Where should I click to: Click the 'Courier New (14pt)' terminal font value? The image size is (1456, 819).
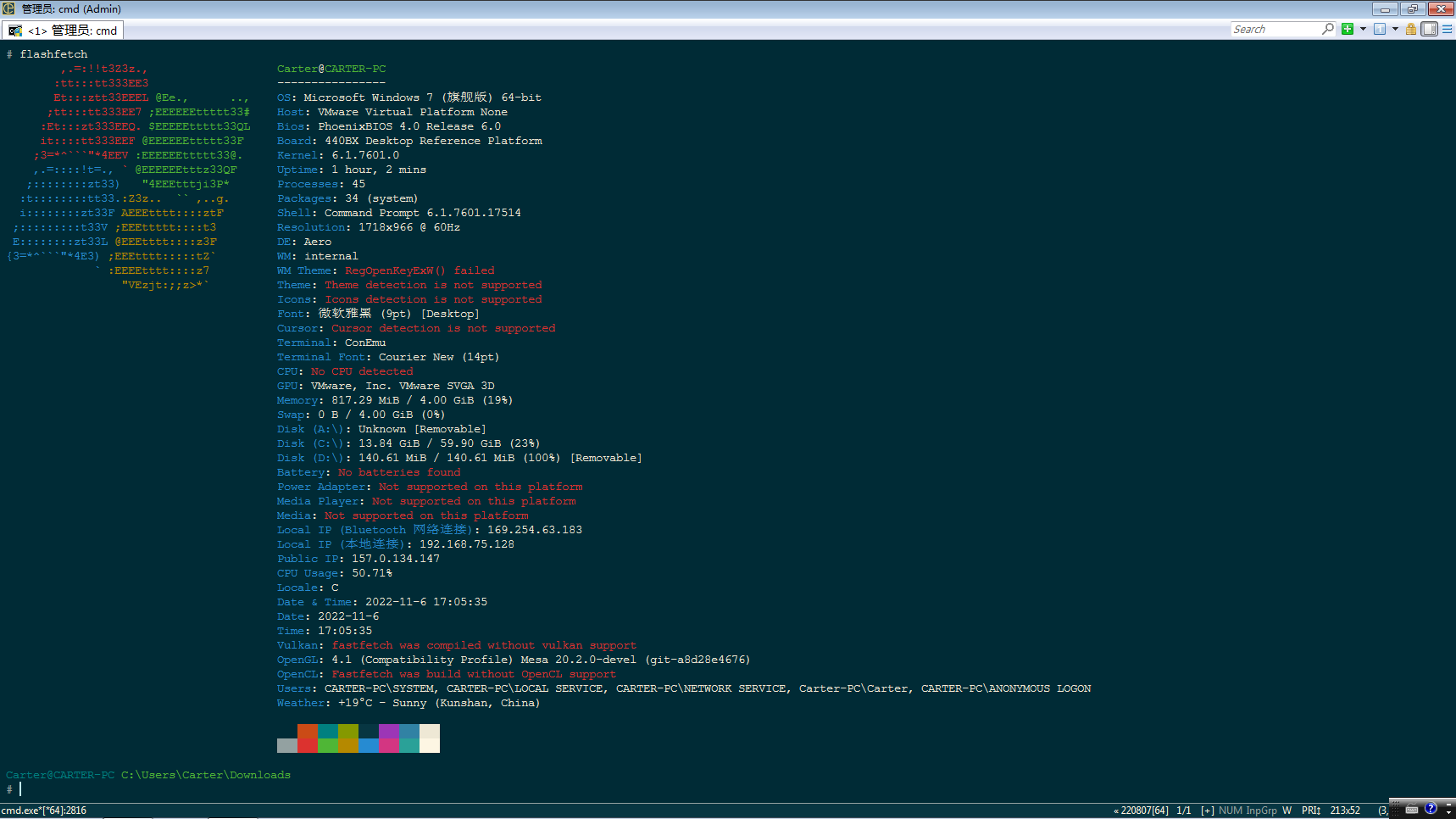[x=439, y=357]
